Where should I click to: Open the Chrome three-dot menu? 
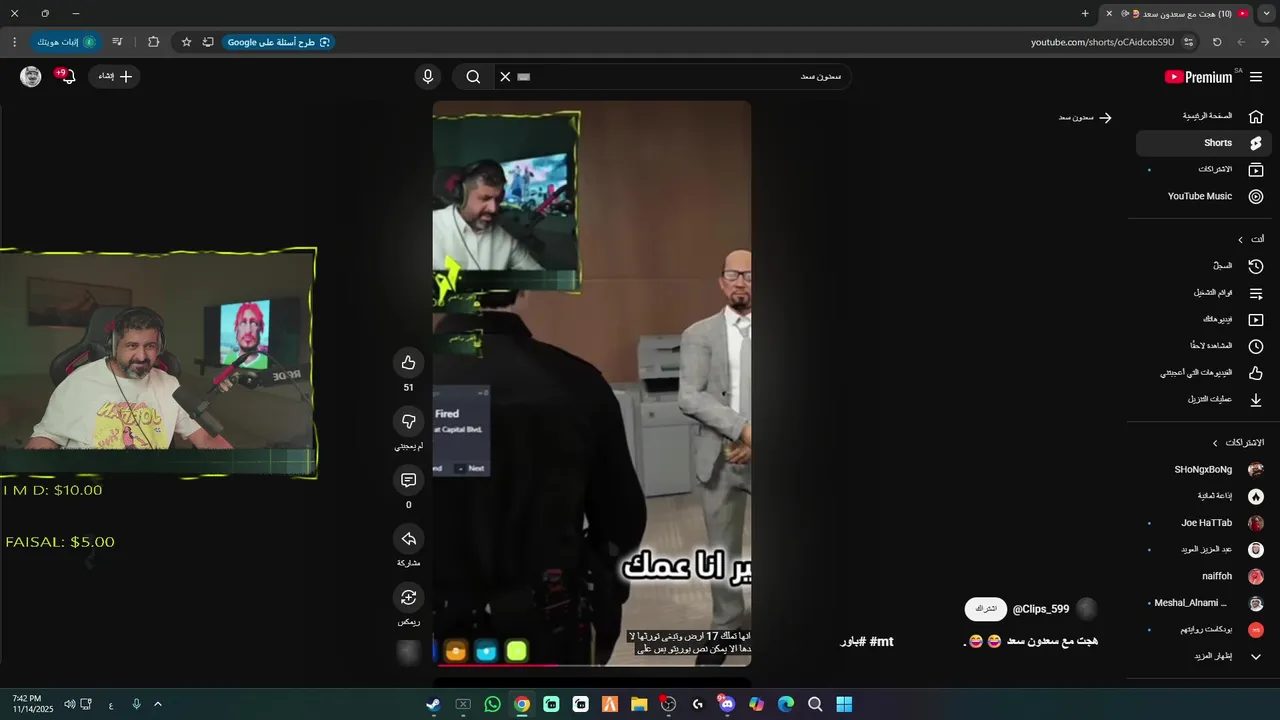point(14,42)
